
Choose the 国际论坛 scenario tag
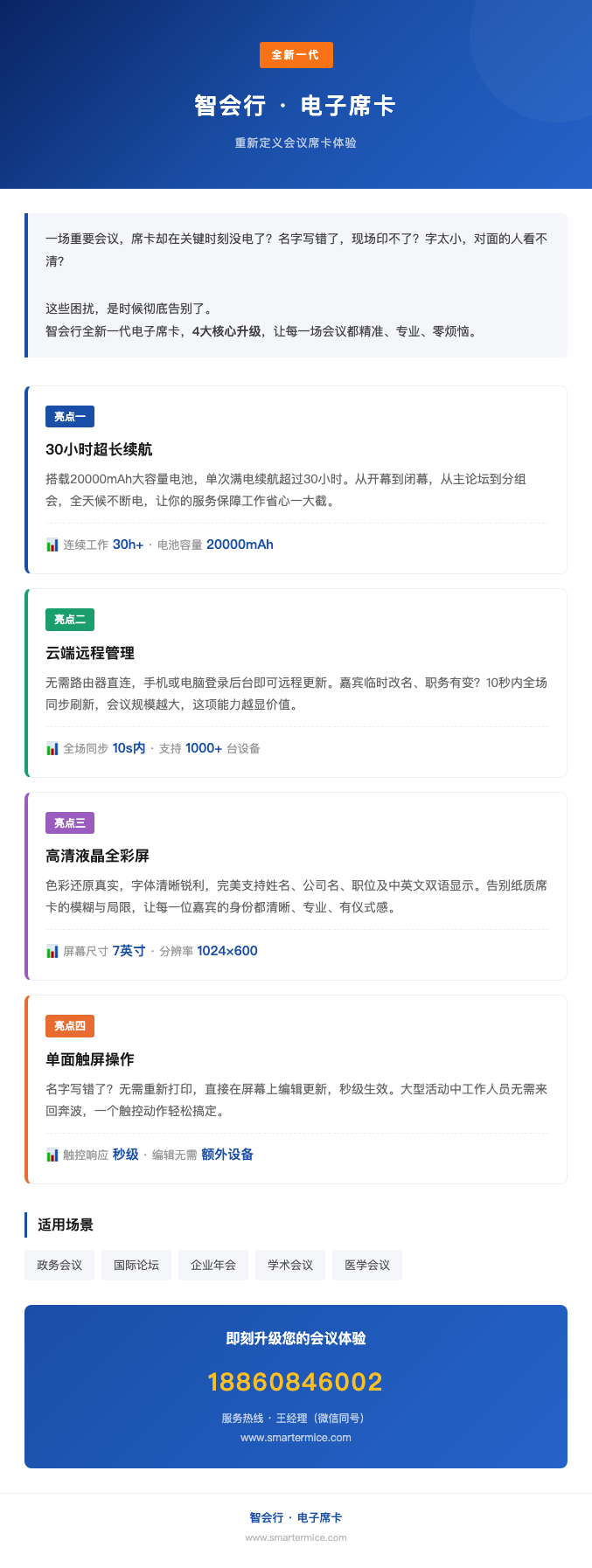pos(136,1265)
